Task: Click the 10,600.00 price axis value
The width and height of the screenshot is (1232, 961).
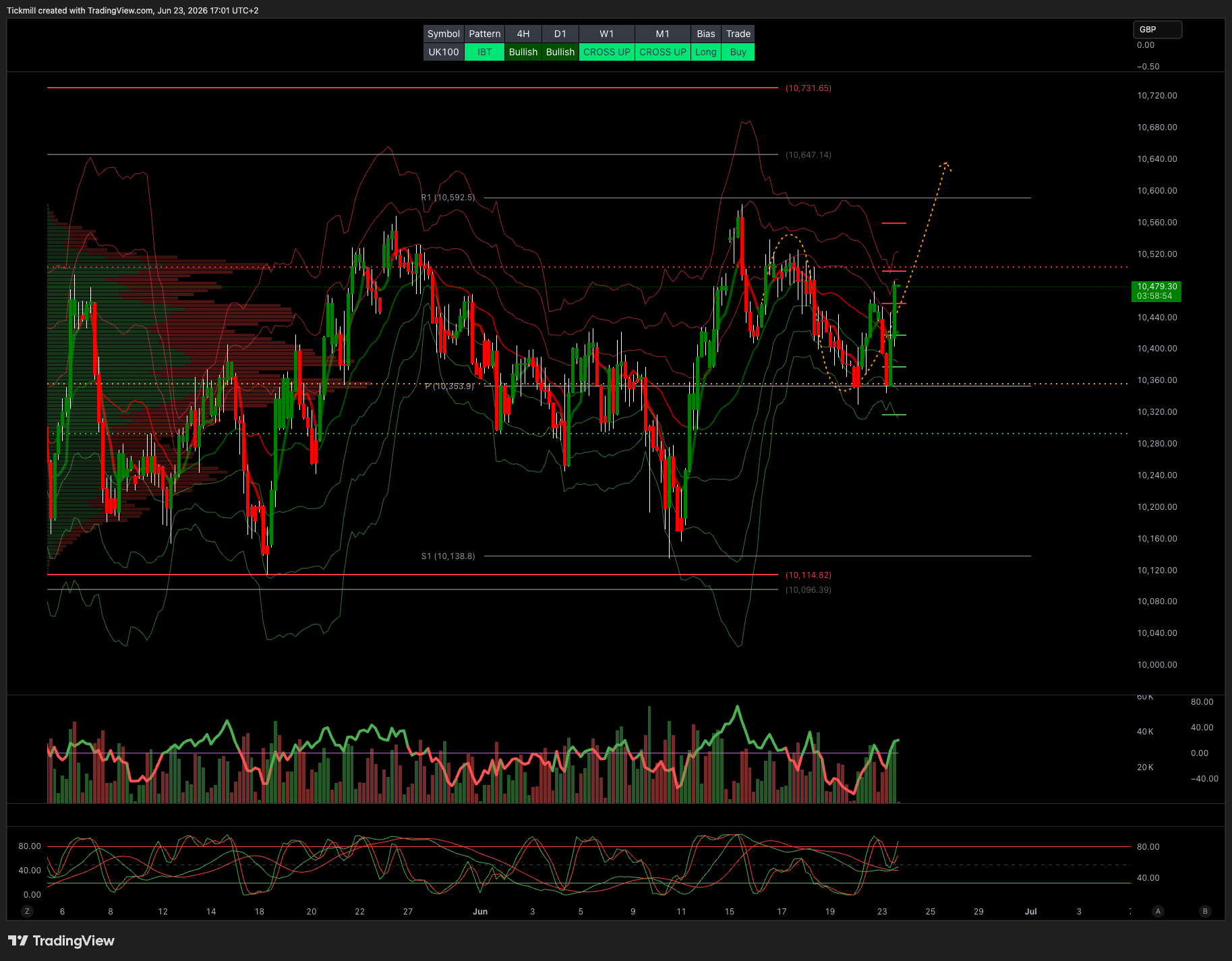Action: pos(1157,191)
